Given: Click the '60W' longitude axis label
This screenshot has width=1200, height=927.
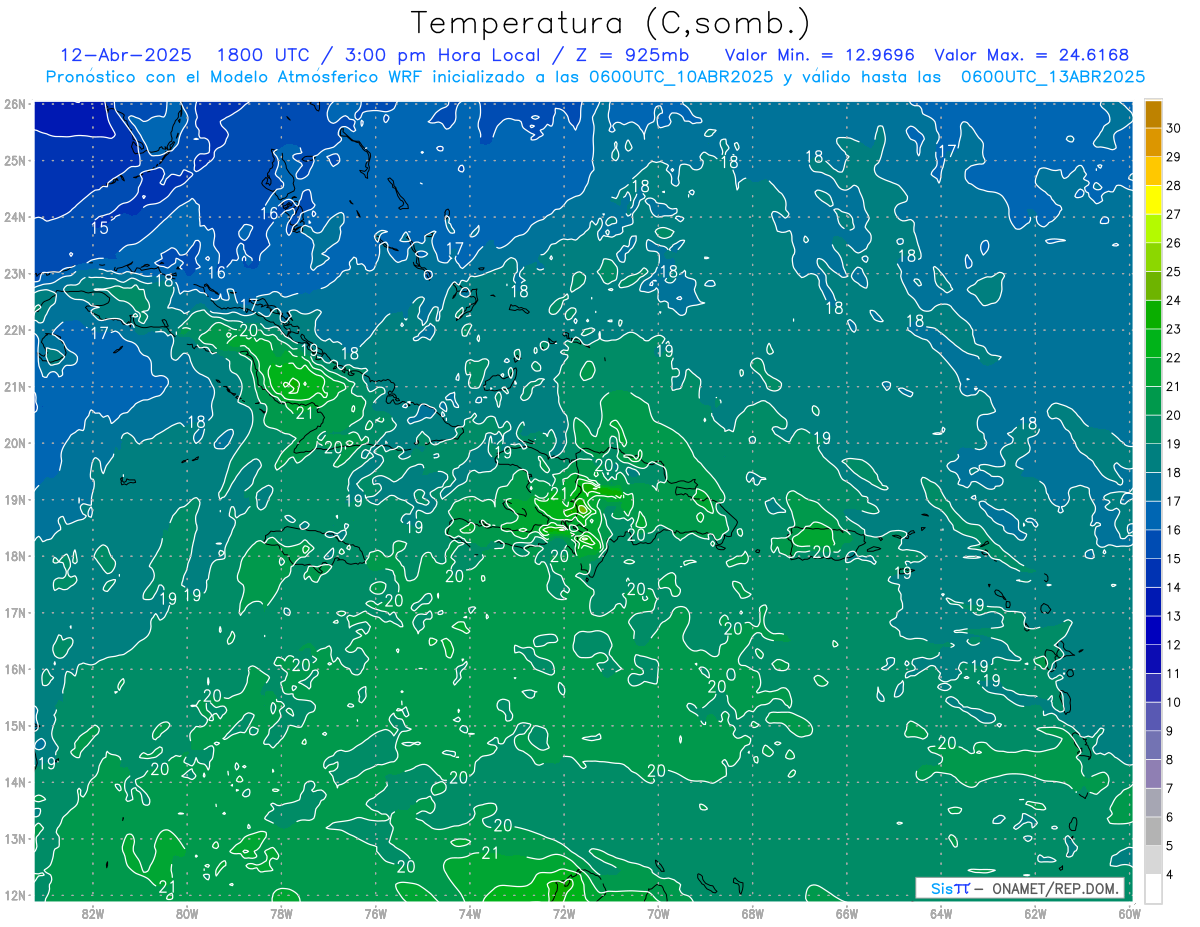Looking at the screenshot, I should click(1129, 914).
